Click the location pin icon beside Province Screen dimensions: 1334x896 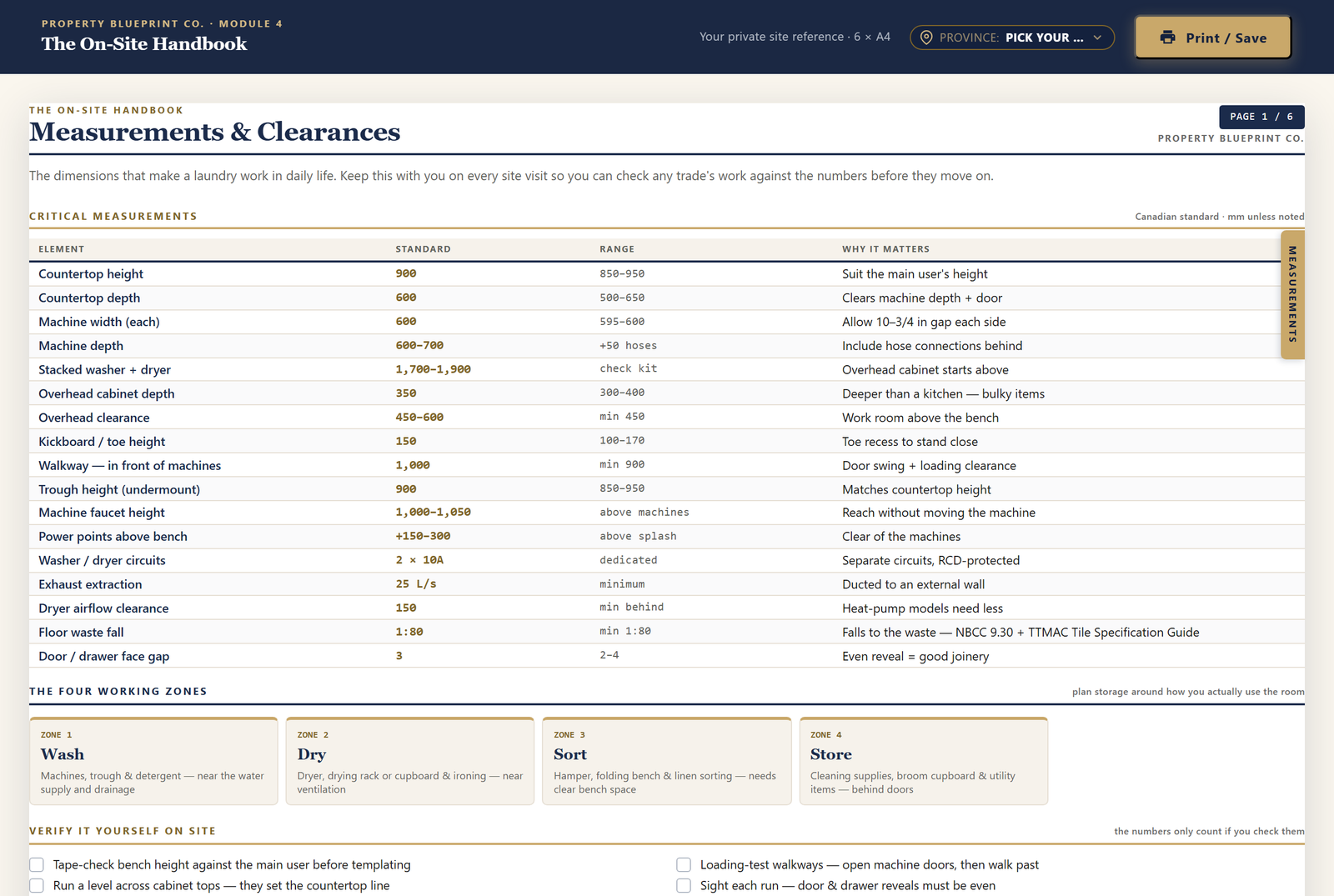[926, 38]
